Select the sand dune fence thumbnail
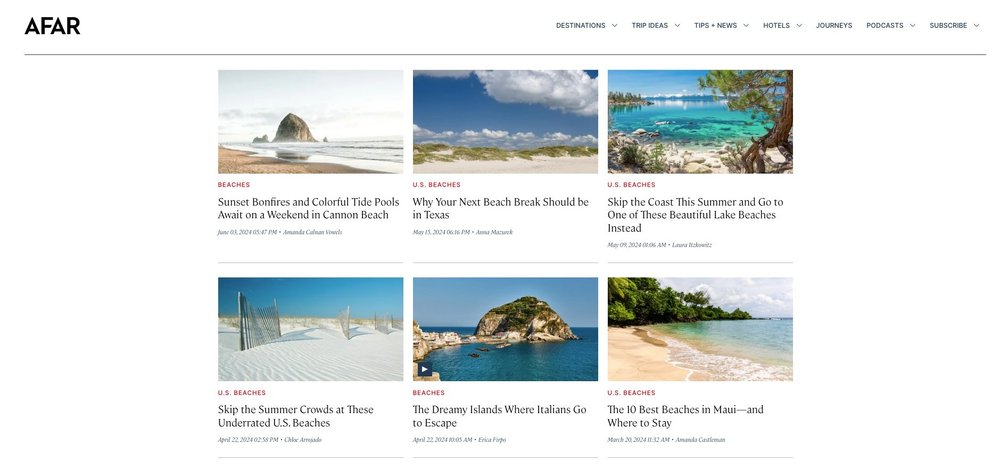The image size is (1000, 467). click(x=311, y=329)
